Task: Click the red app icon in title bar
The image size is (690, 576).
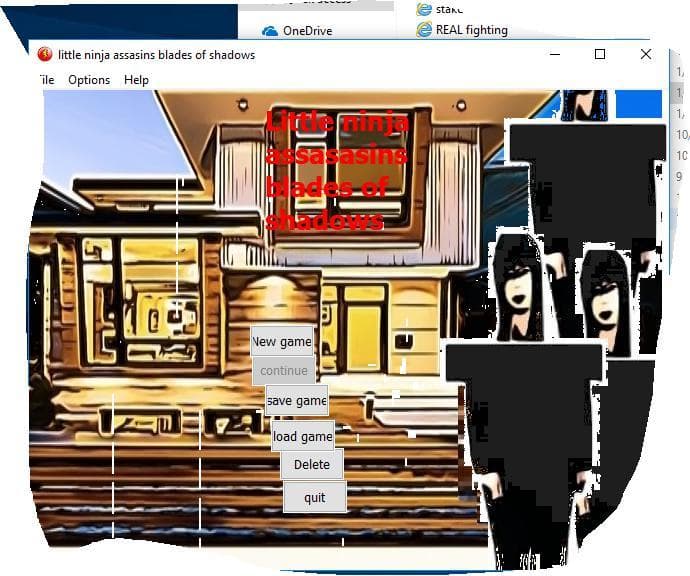Action: tap(45, 54)
